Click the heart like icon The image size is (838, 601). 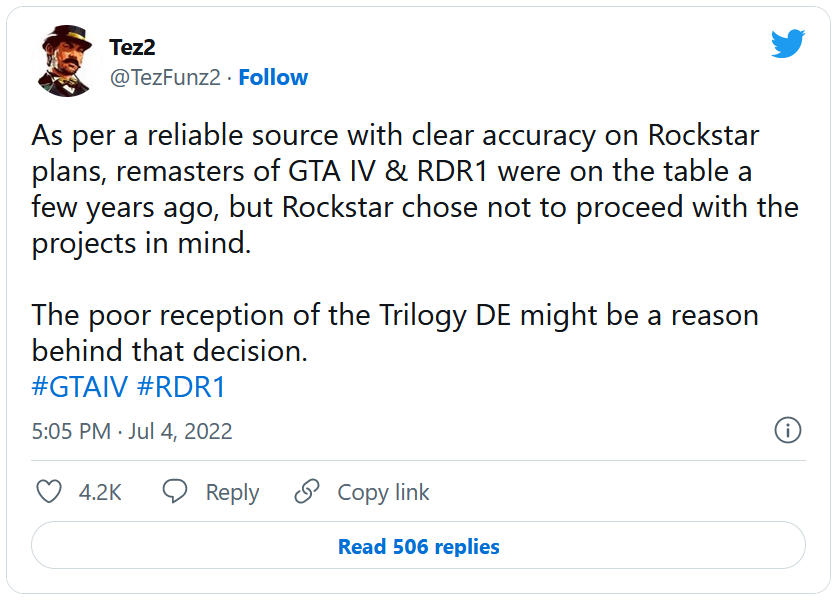pyautogui.click(x=49, y=492)
